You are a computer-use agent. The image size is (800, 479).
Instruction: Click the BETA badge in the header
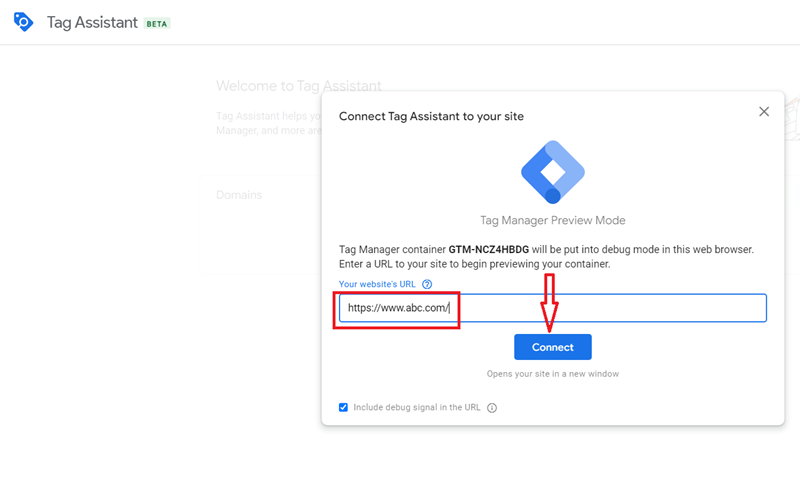(157, 23)
